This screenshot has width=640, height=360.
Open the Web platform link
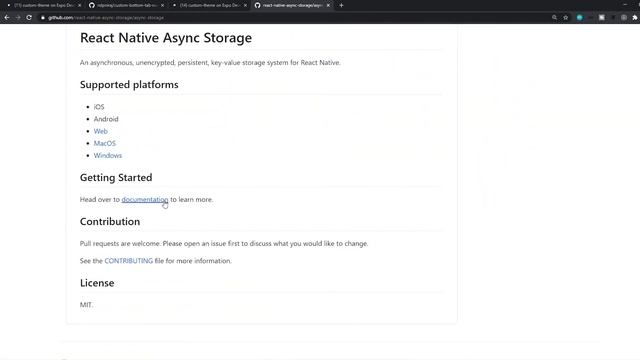[x=101, y=131]
